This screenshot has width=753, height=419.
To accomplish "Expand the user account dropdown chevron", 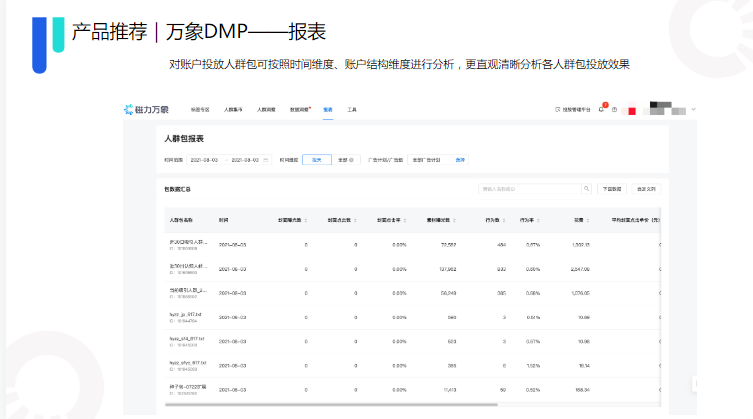I will click(693, 110).
